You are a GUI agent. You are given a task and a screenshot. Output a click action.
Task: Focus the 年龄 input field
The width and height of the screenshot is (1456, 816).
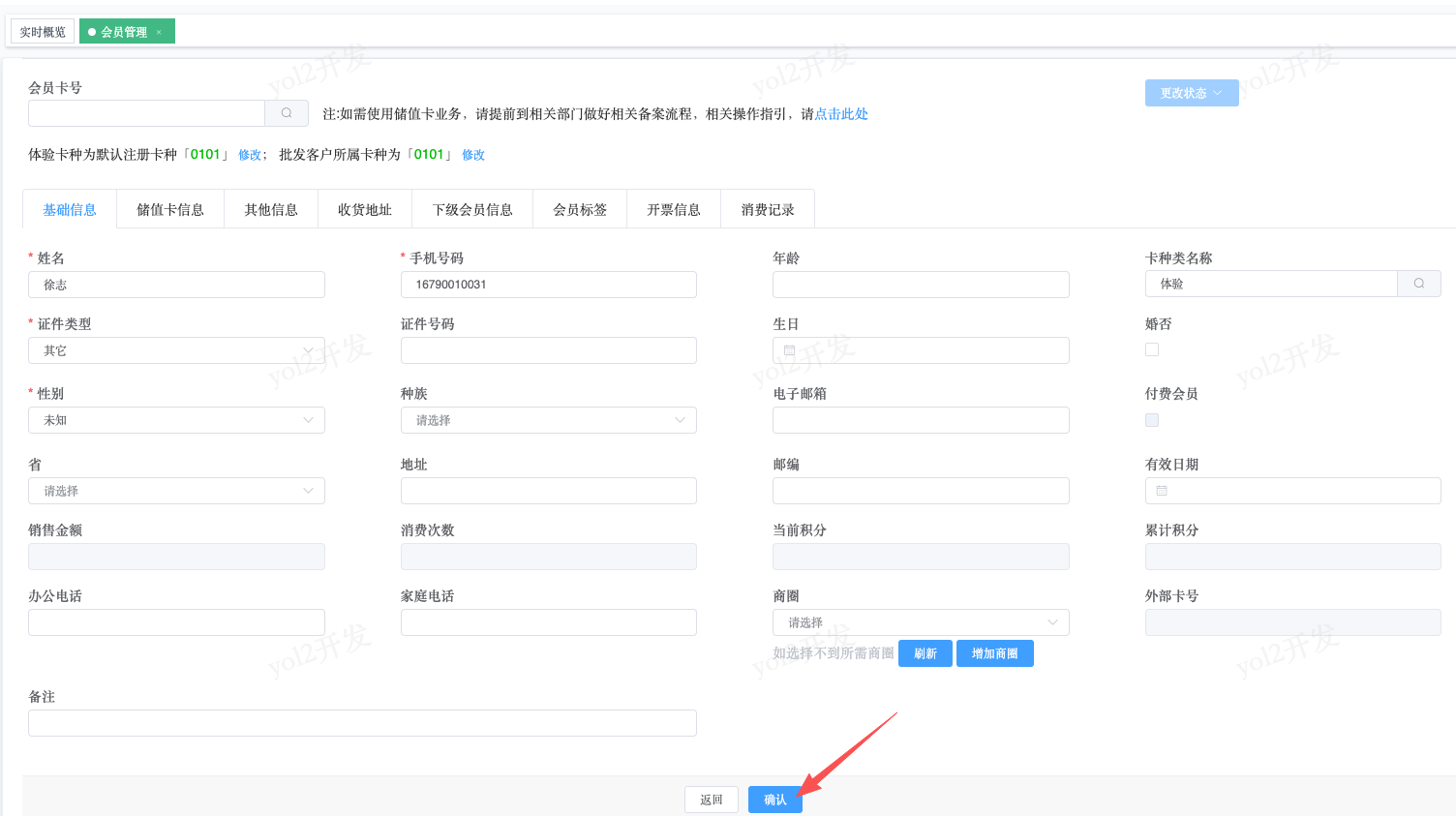(x=921, y=285)
